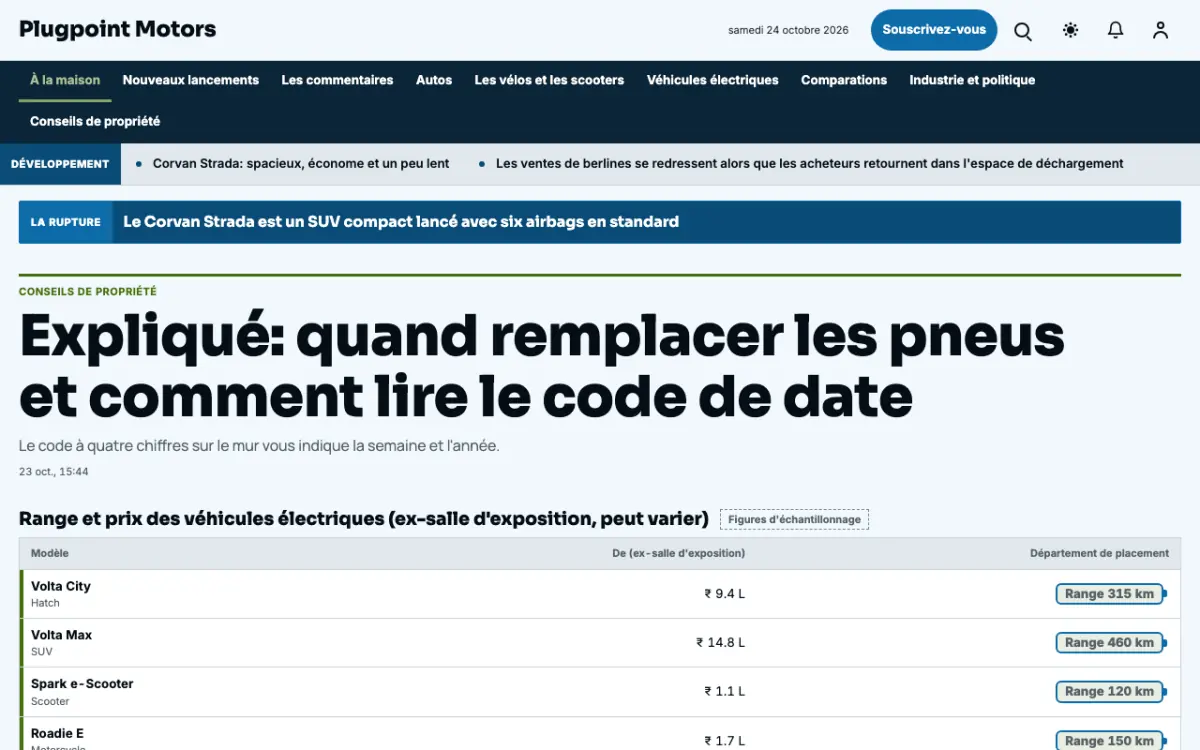
Task: Open the search icon in header
Action: click(1023, 31)
